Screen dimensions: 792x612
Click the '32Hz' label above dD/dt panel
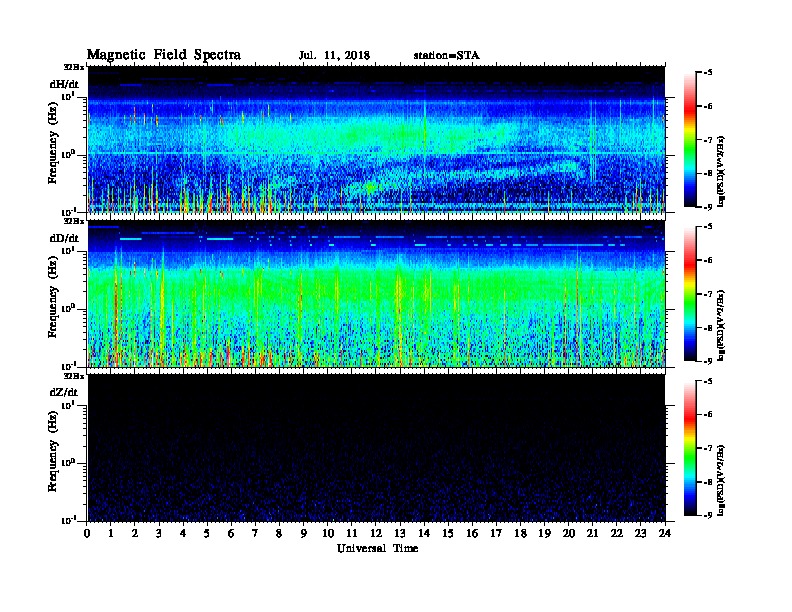[x=73, y=221]
